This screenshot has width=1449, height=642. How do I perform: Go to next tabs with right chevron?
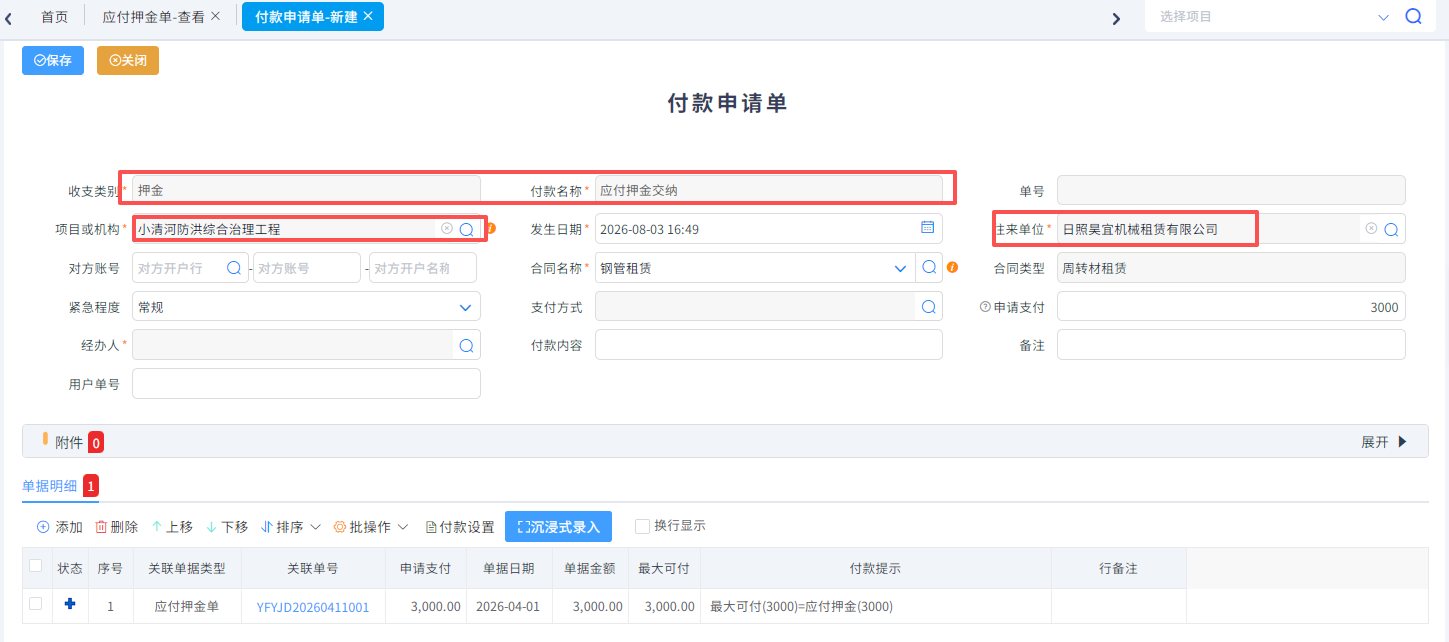click(x=1116, y=18)
